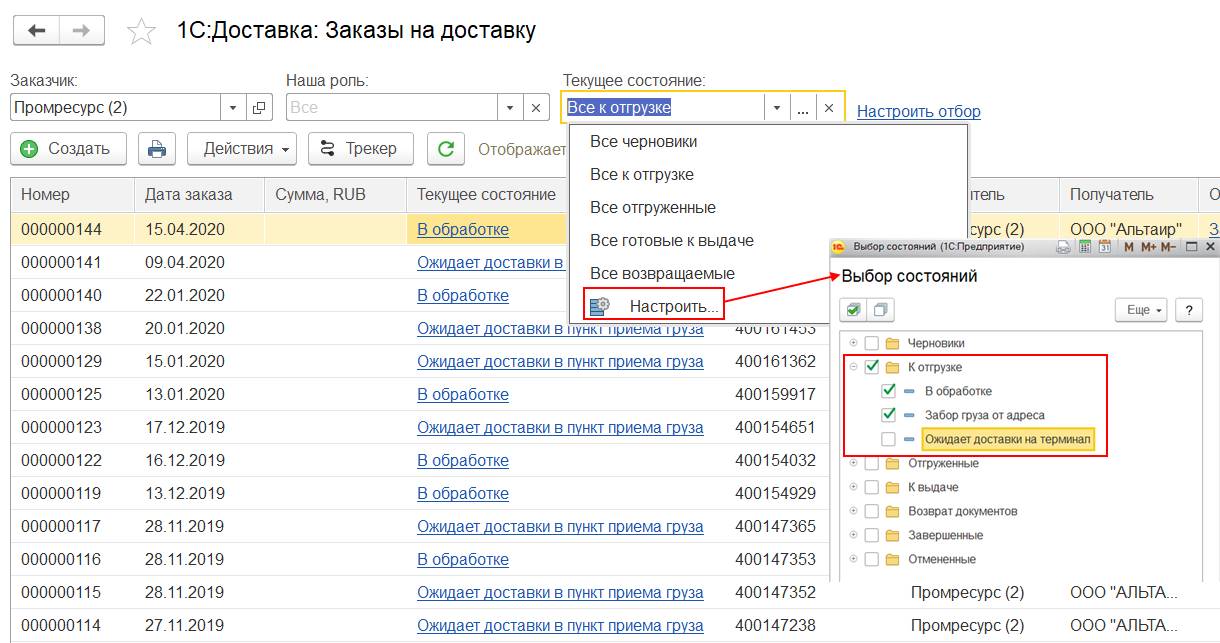Choose Настроить... in dropdown list

pyautogui.click(x=654, y=306)
